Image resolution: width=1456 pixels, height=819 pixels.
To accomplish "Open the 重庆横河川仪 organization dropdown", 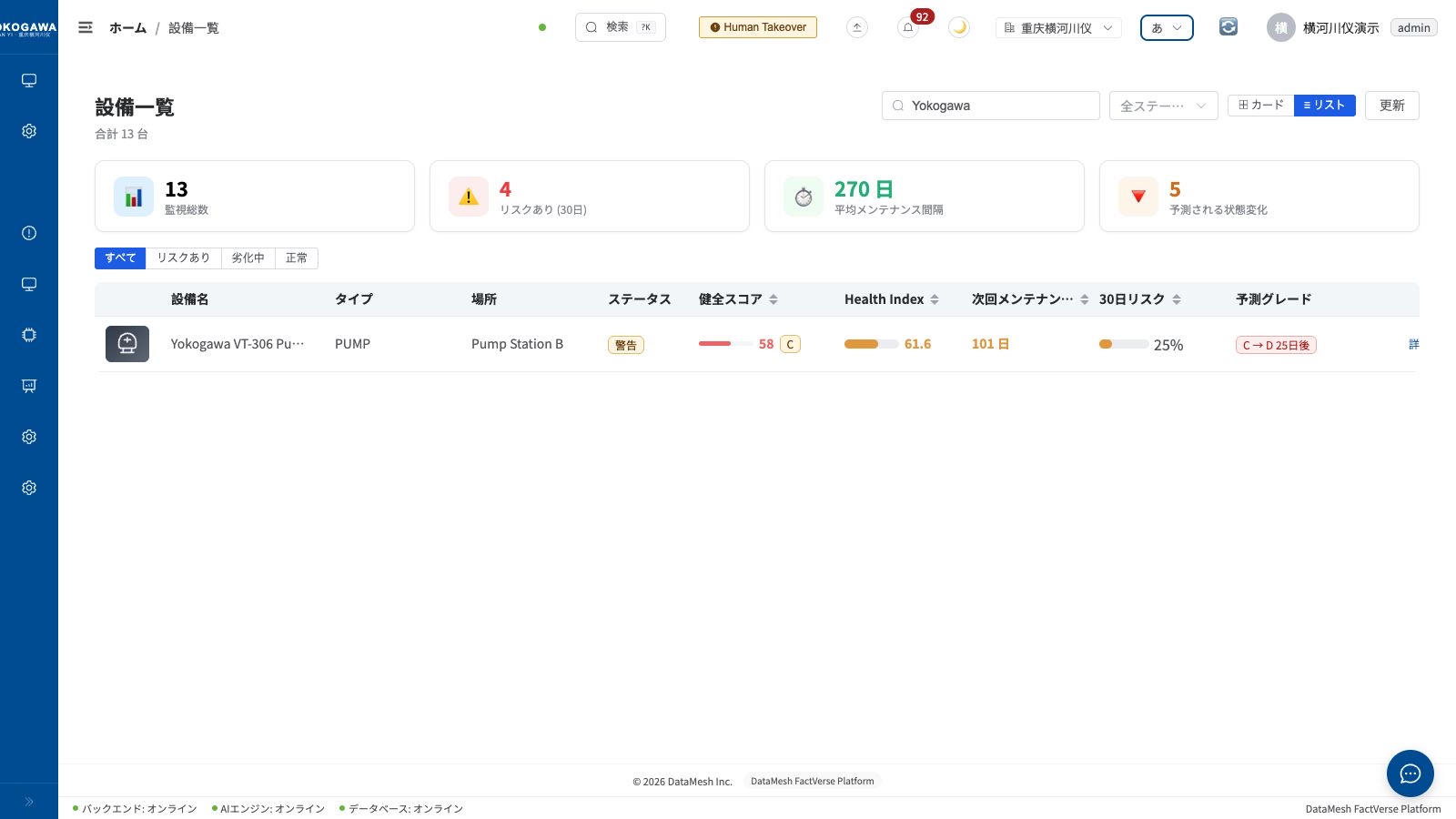I will point(1058,27).
